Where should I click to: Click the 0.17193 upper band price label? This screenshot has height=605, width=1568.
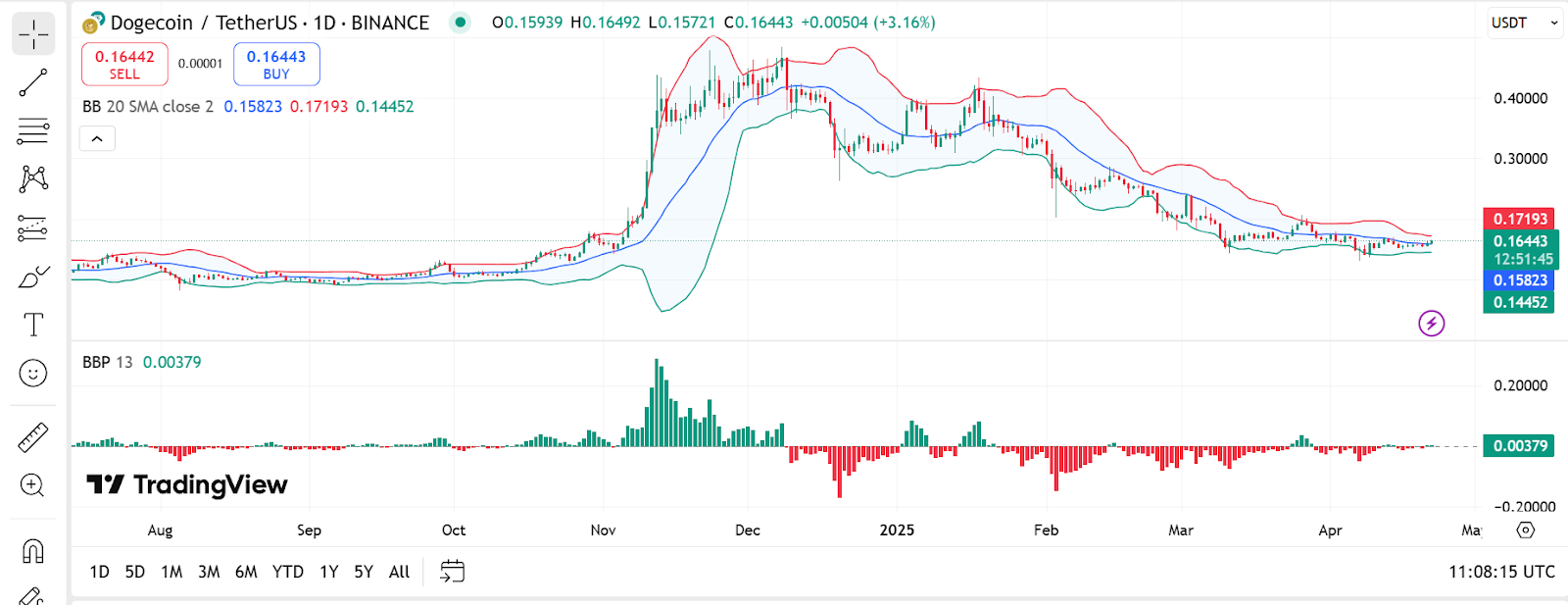pos(1519,219)
